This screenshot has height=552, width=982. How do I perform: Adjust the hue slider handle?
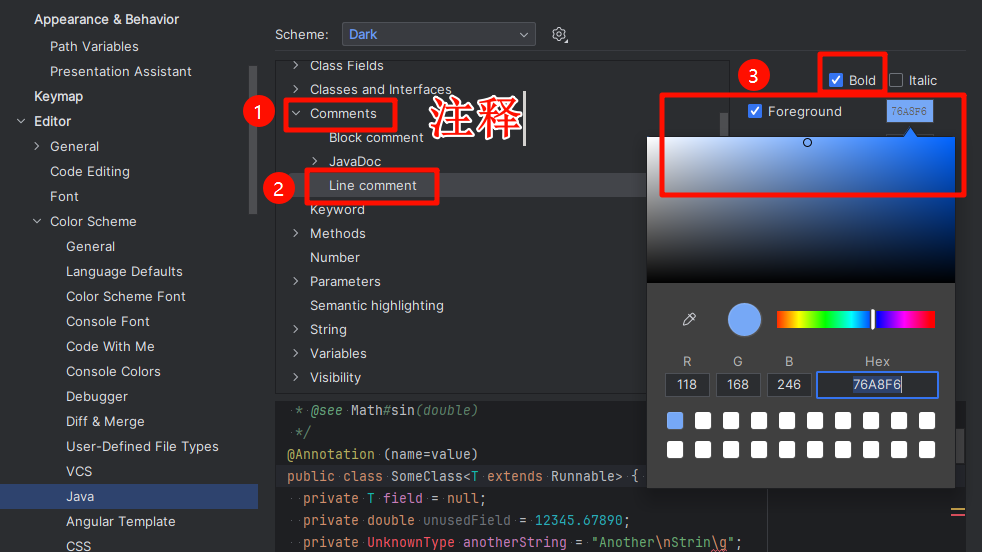pyautogui.click(x=873, y=320)
